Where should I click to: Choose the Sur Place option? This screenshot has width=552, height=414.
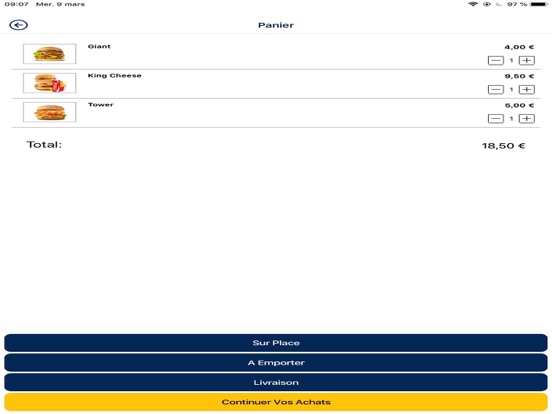tap(276, 343)
